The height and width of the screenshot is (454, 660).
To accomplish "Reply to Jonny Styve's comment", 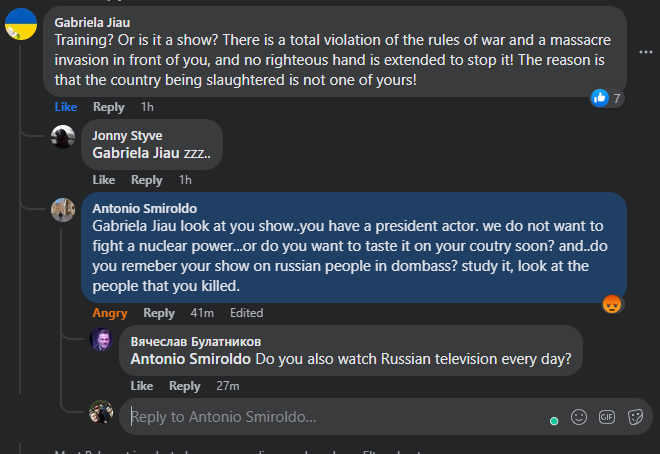I will (147, 180).
